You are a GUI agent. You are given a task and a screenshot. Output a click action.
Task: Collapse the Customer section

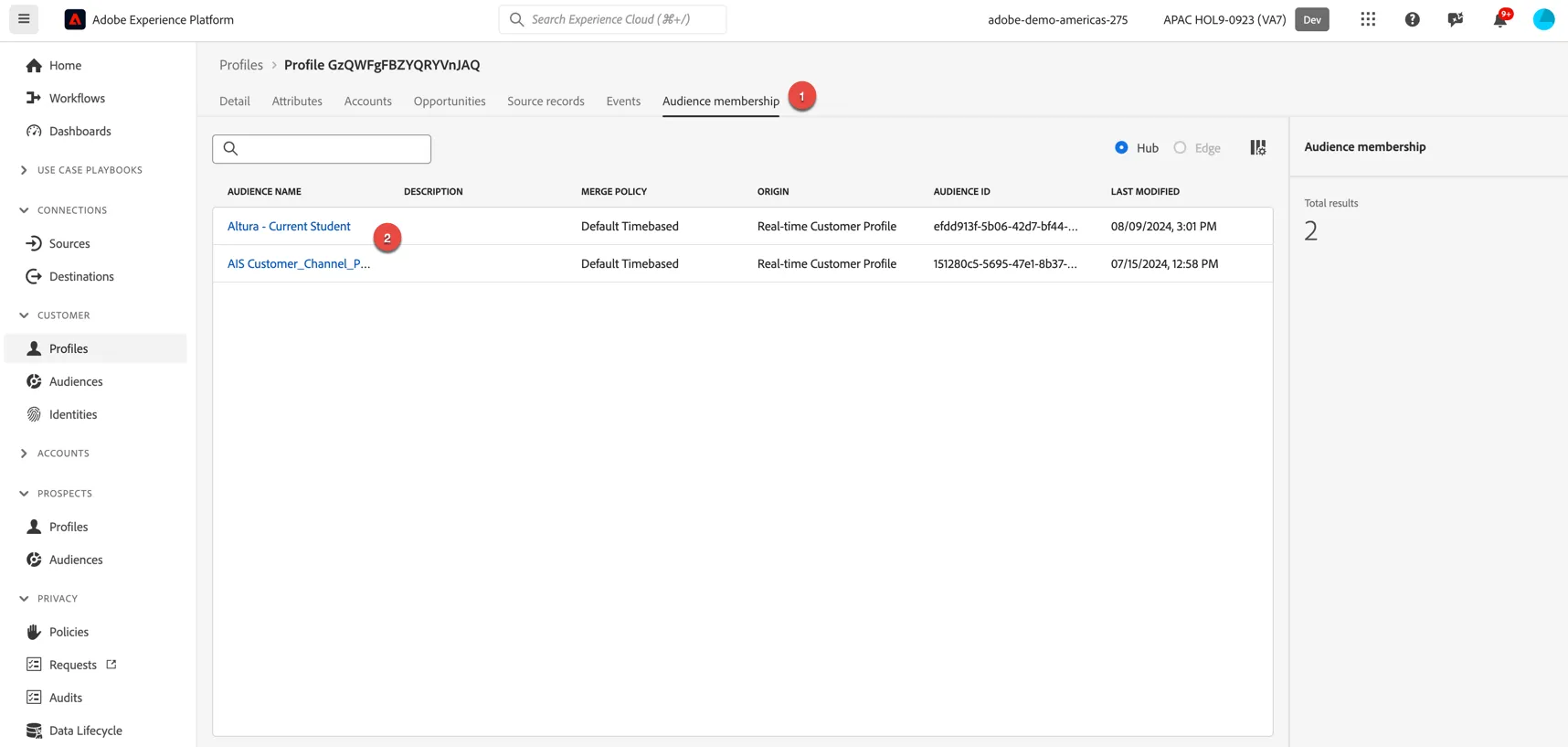click(24, 315)
